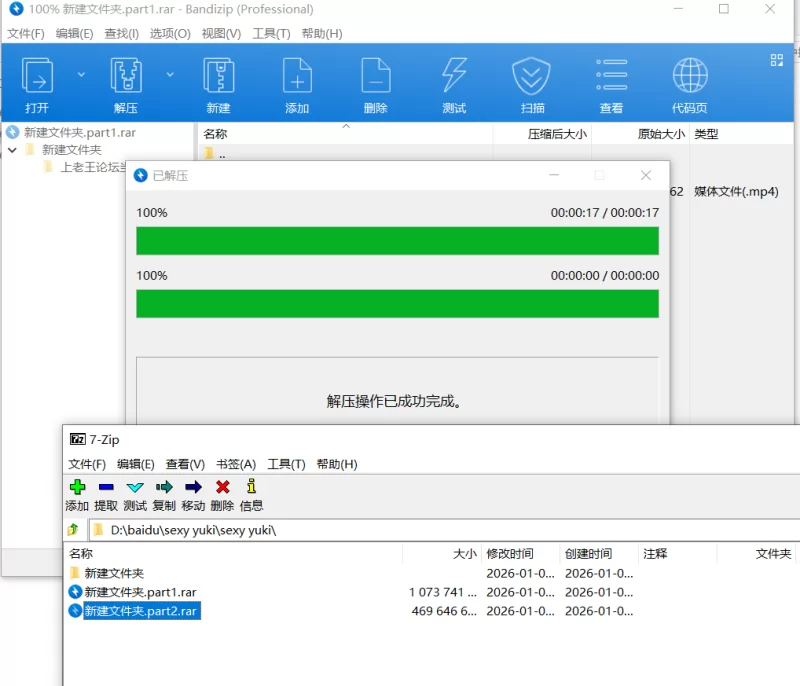Image resolution: width=800 pixels, height=686 pixels.
Task: Click the Bandizip Open toolbar icon
Action: pos(37,75)
